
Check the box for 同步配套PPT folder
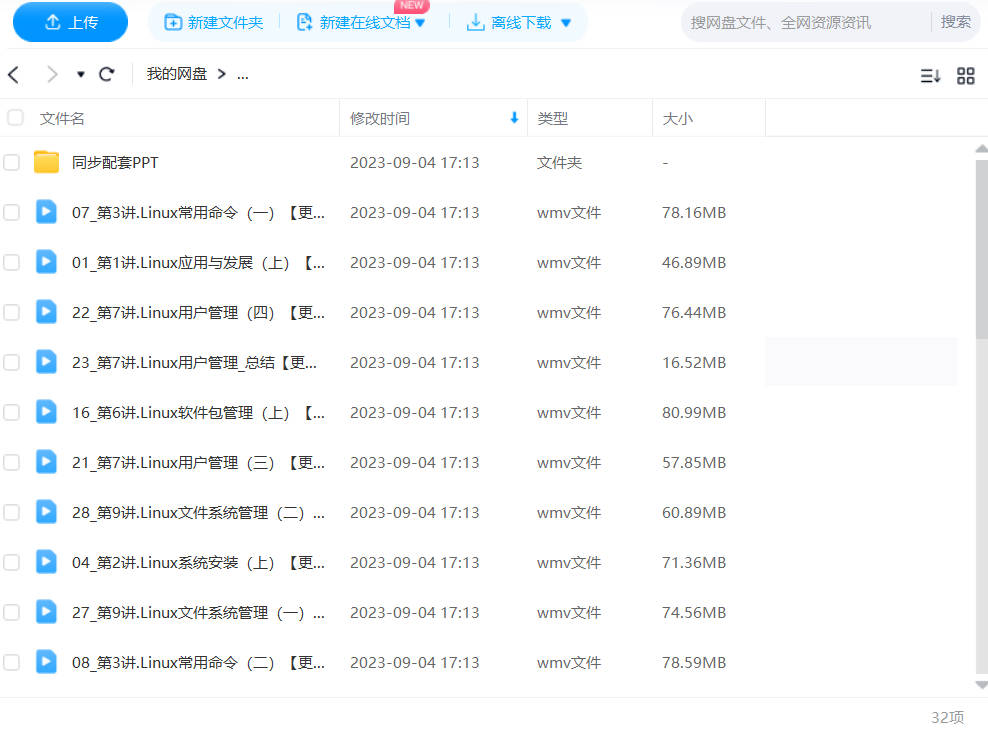click(x=11, y=163)
